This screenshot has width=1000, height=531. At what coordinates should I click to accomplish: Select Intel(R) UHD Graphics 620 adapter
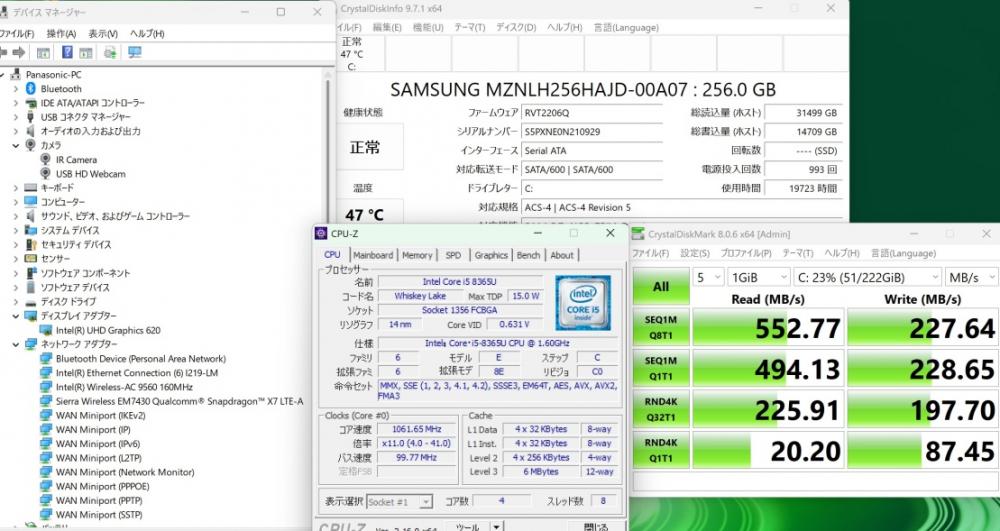coord(108,330)
